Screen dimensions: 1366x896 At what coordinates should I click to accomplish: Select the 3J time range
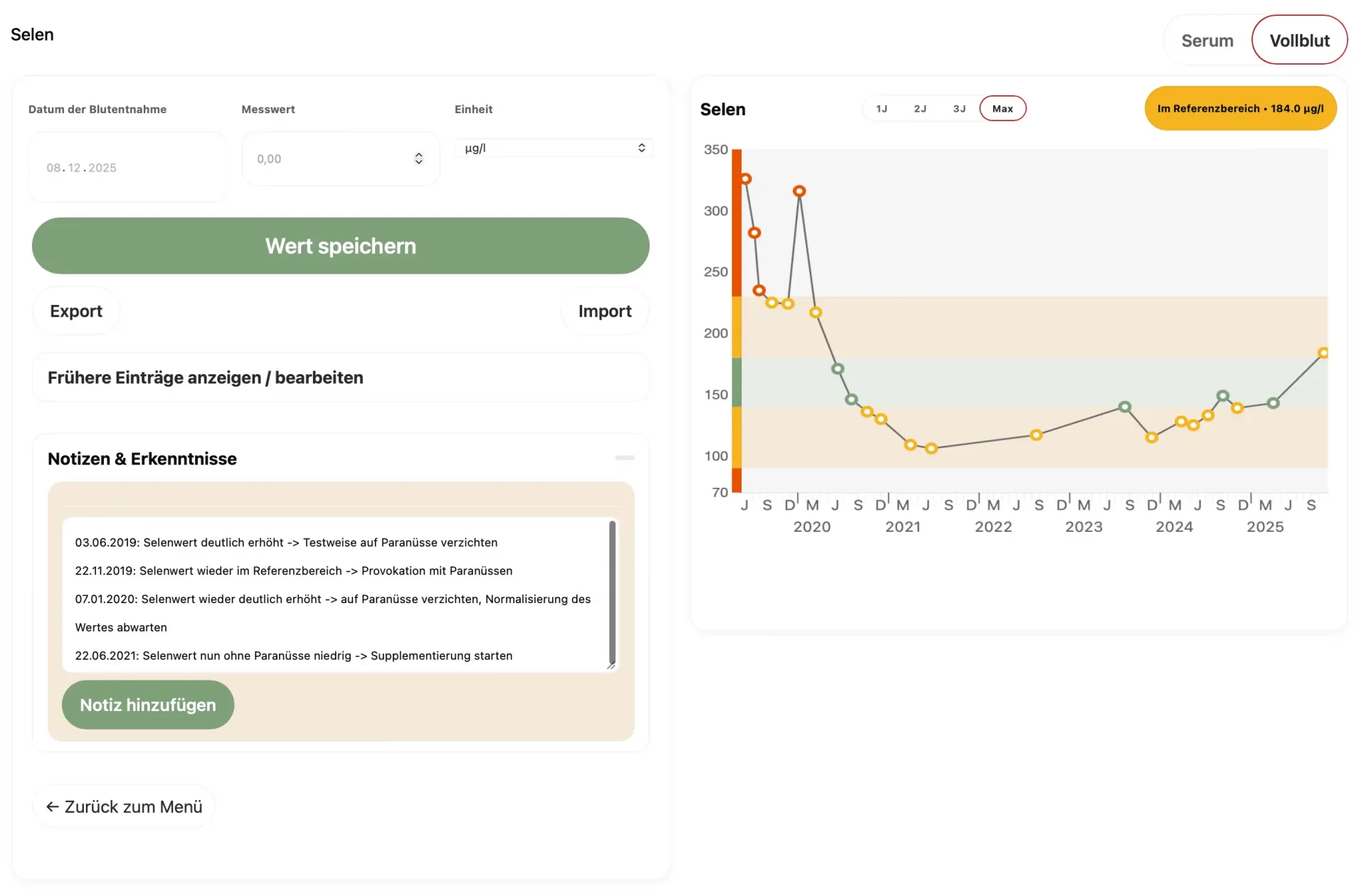[959, 109]
